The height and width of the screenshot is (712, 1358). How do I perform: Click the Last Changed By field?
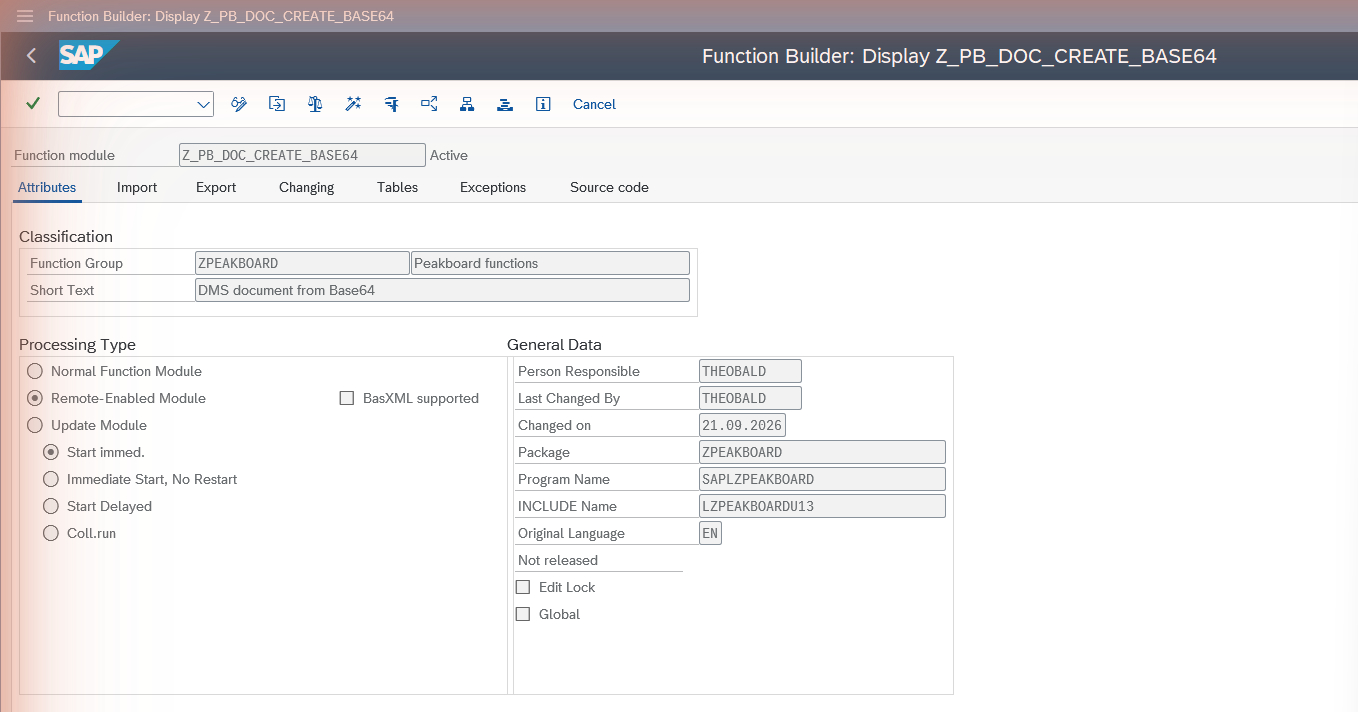coord(750,398)
